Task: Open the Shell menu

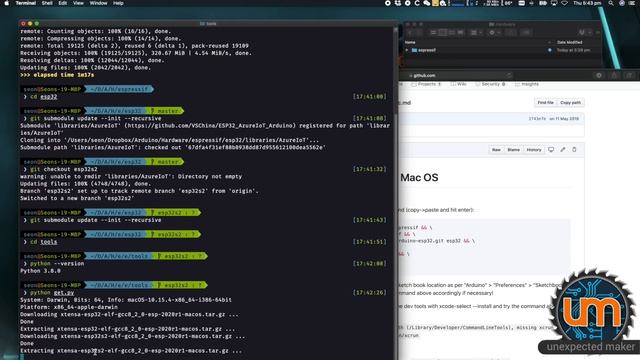Action: [47, 3]
